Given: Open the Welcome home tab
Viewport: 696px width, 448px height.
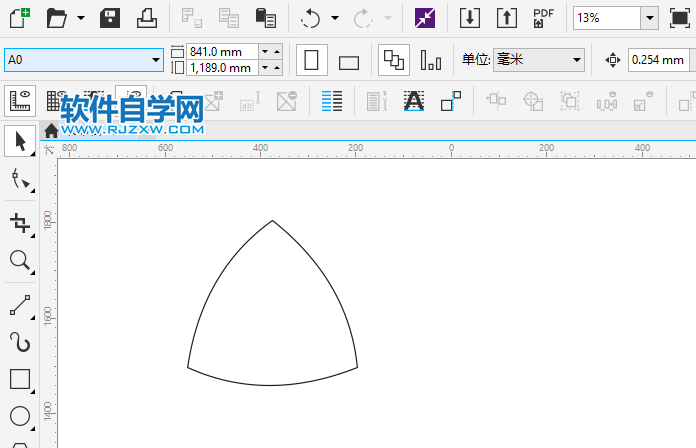Looking at the screenshot, I should click(x=51, y=130).
